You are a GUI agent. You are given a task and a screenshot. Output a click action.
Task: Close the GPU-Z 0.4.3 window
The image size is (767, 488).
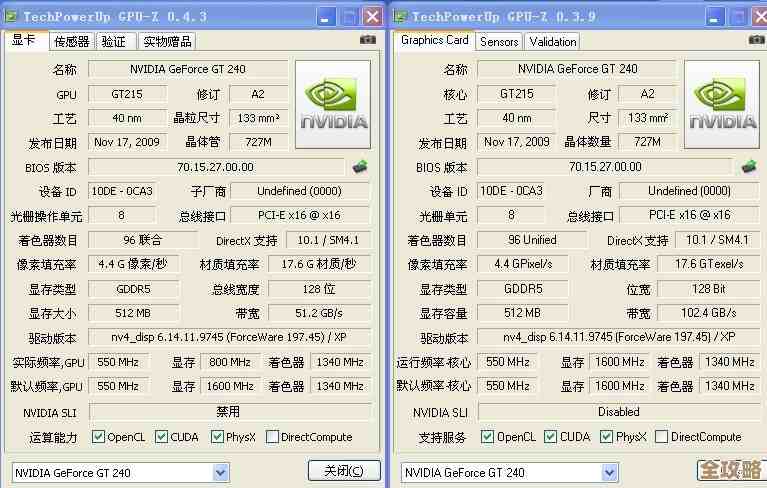pos(372,17)
